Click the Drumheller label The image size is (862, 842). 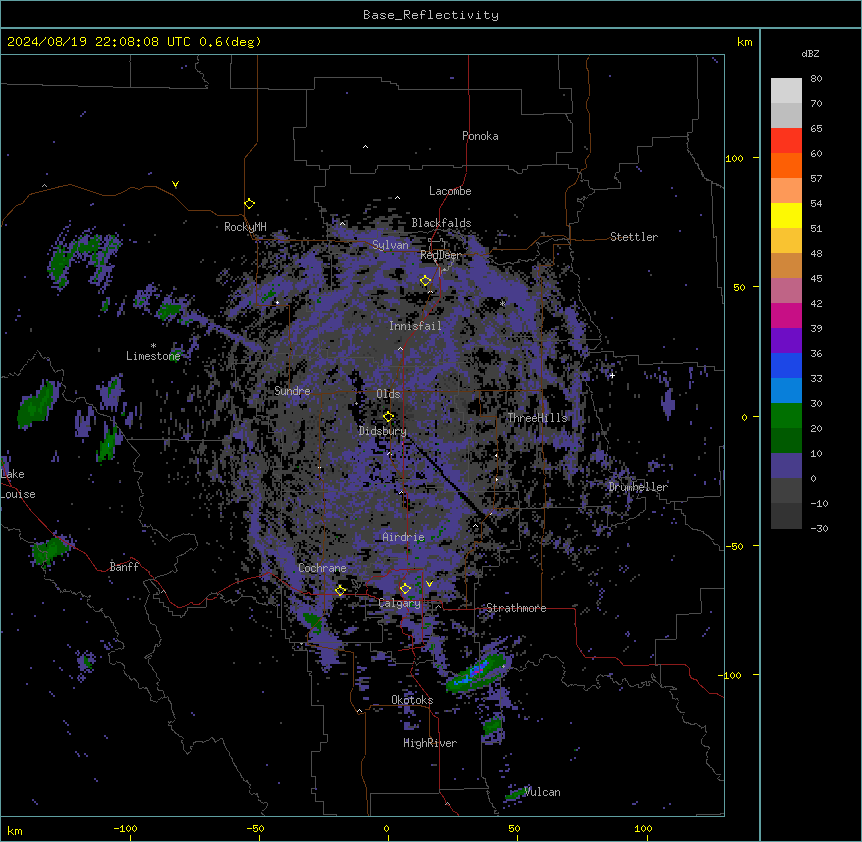point(638,487)
